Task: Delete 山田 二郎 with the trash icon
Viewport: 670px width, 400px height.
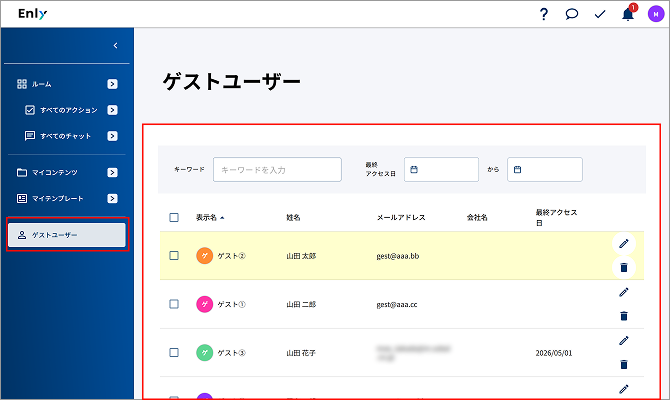Action: coord(624,316)
